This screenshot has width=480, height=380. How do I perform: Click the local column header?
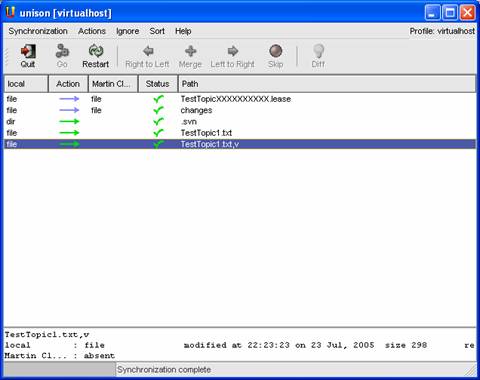[26, 84]
